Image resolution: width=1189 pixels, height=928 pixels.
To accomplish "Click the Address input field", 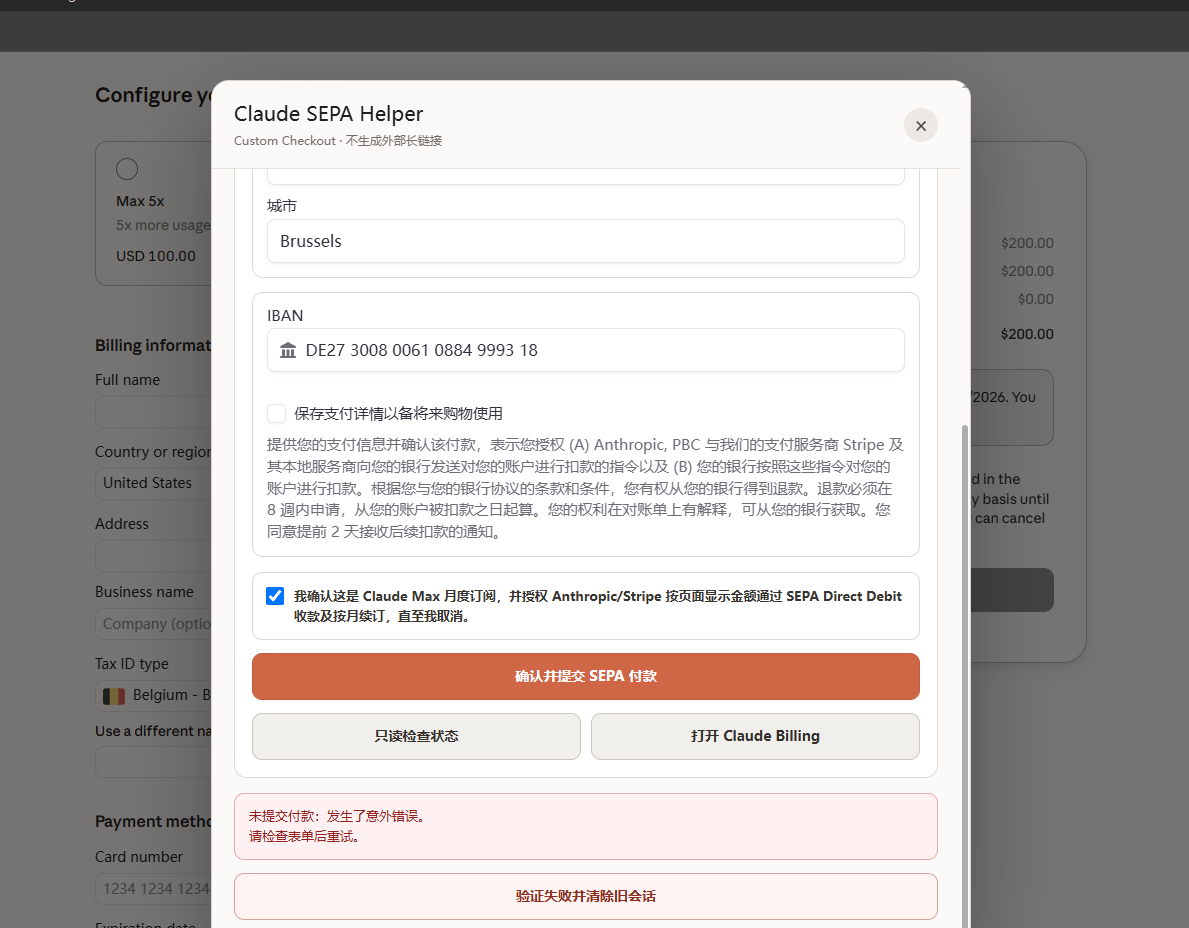I will click(x=153, y=556).
